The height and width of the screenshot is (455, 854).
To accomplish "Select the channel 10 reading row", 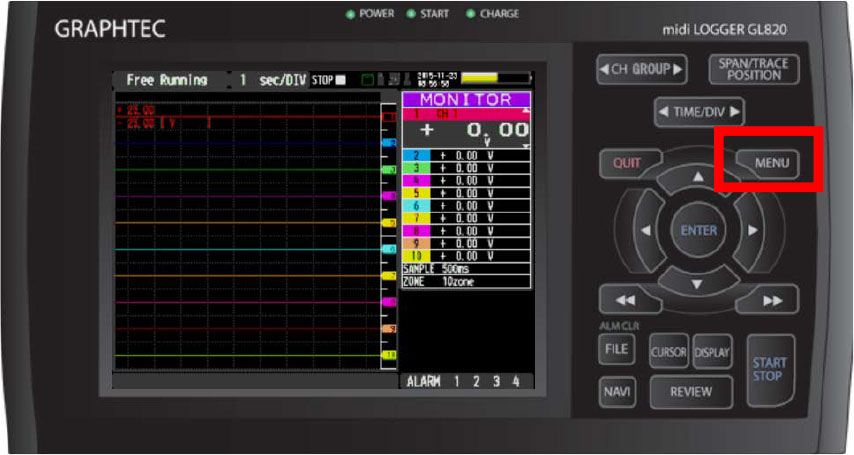I will click(x=466, y=256).
